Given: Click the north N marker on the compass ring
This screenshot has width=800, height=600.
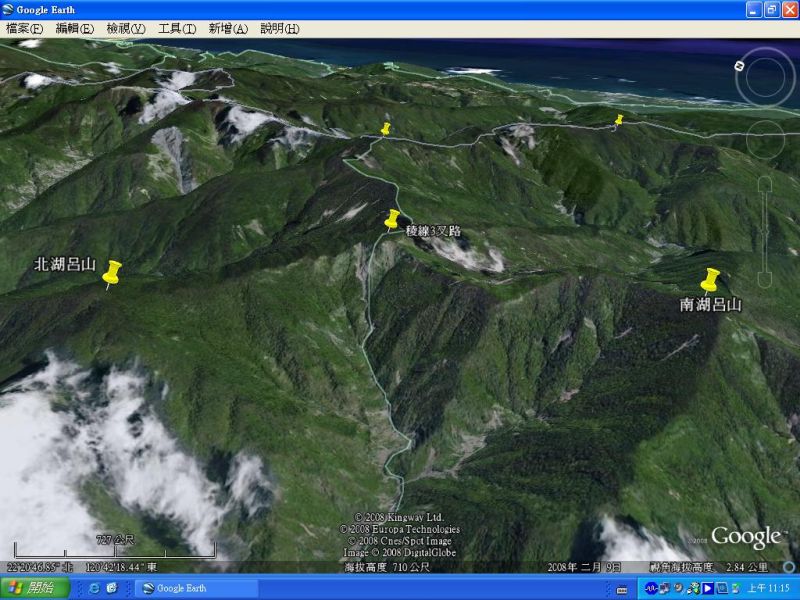Looking at the screenshot, I should tap(739, 66).
